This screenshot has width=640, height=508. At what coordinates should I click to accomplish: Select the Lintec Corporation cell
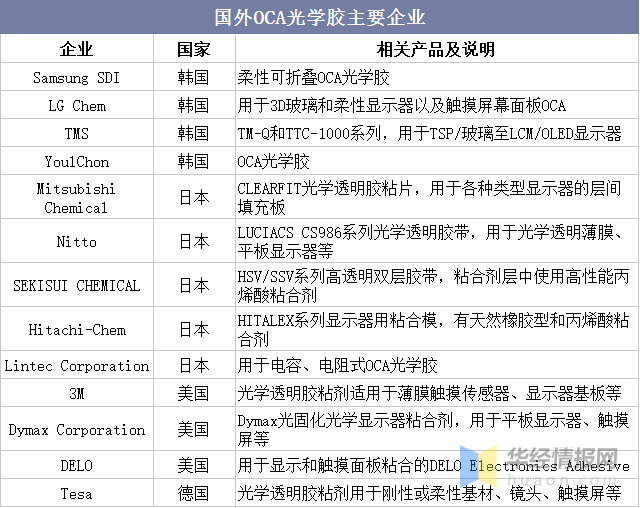77,366
